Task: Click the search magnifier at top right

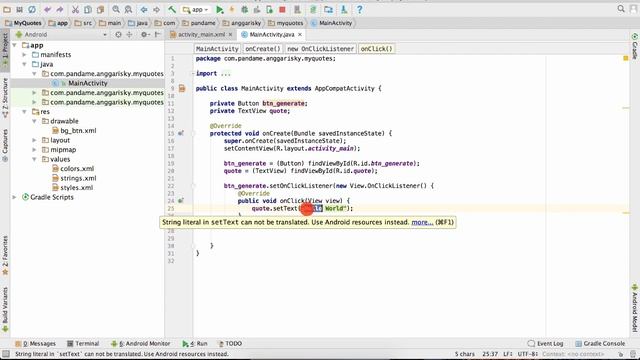Action: point(621,9)
